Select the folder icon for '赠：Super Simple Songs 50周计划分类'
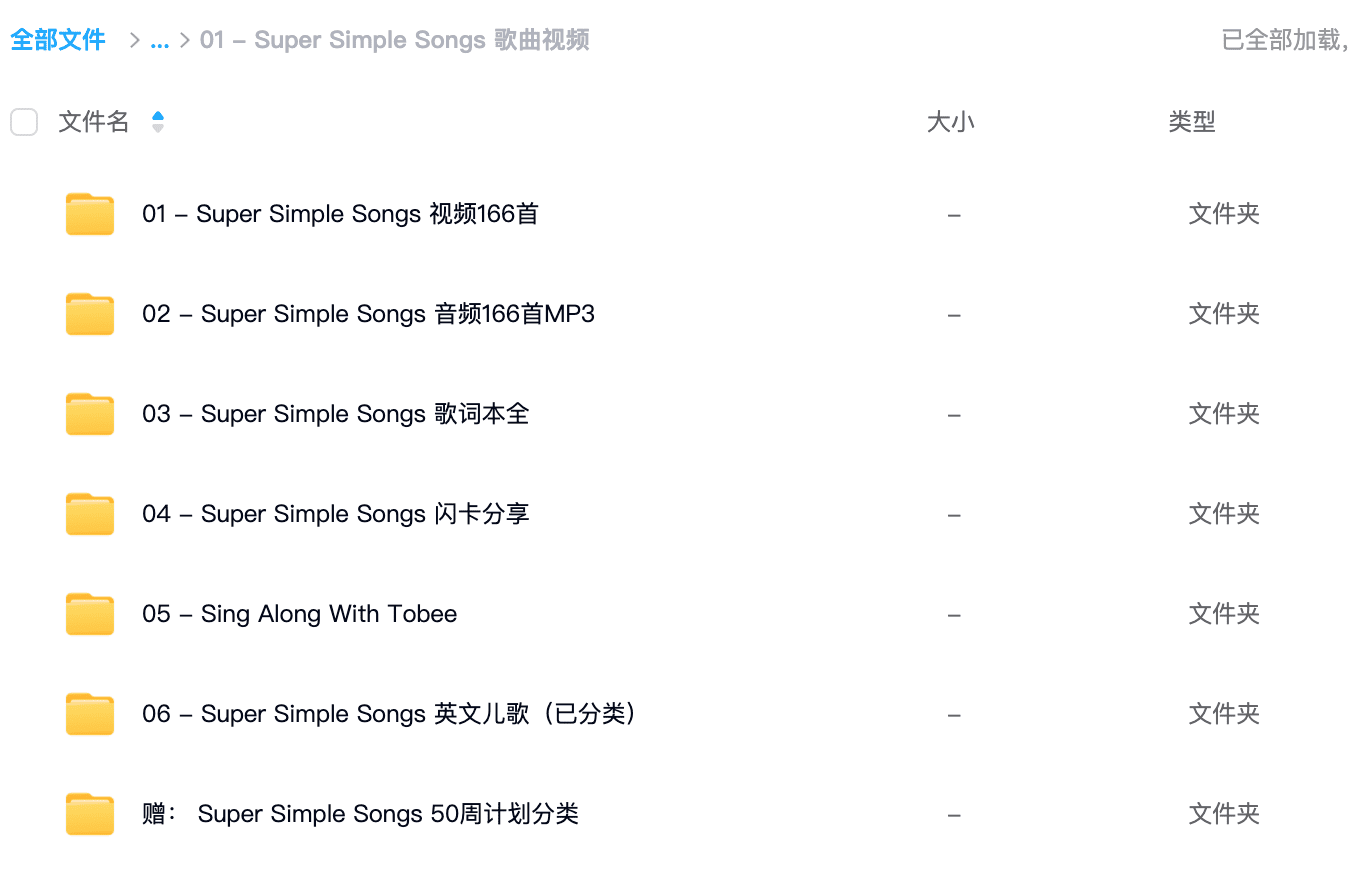The width and height of the screenshot is (1352, 884). coord(89,814)
